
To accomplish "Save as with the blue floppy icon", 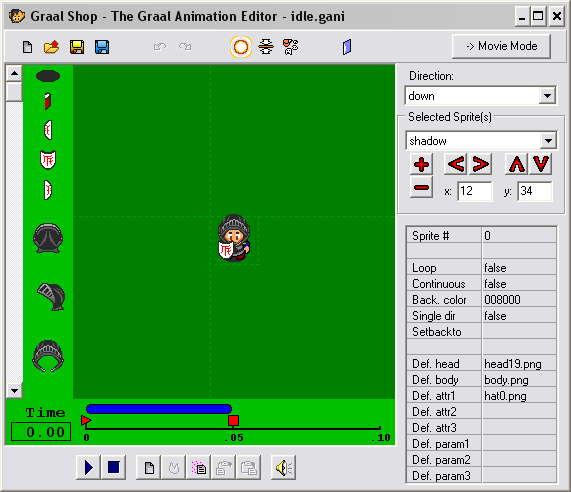I will point(102,47).
